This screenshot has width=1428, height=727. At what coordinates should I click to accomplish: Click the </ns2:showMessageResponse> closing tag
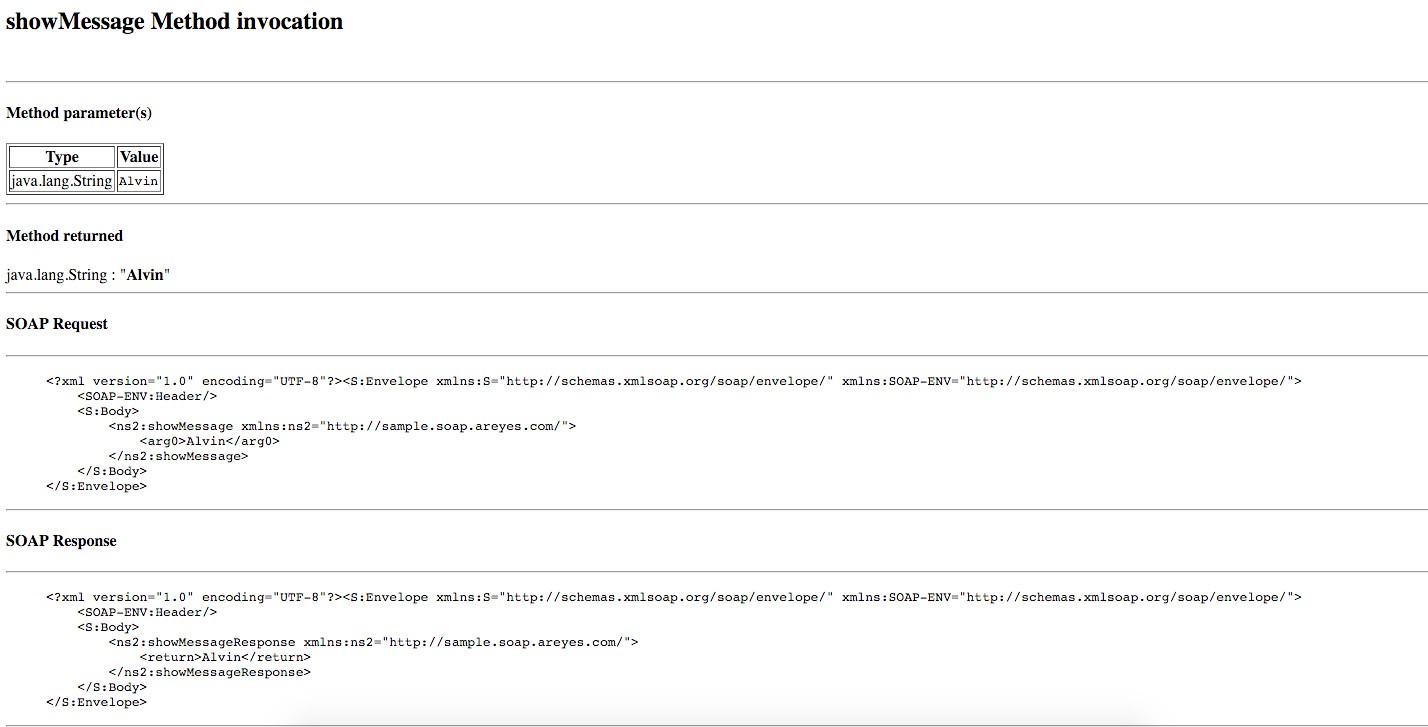210,672
